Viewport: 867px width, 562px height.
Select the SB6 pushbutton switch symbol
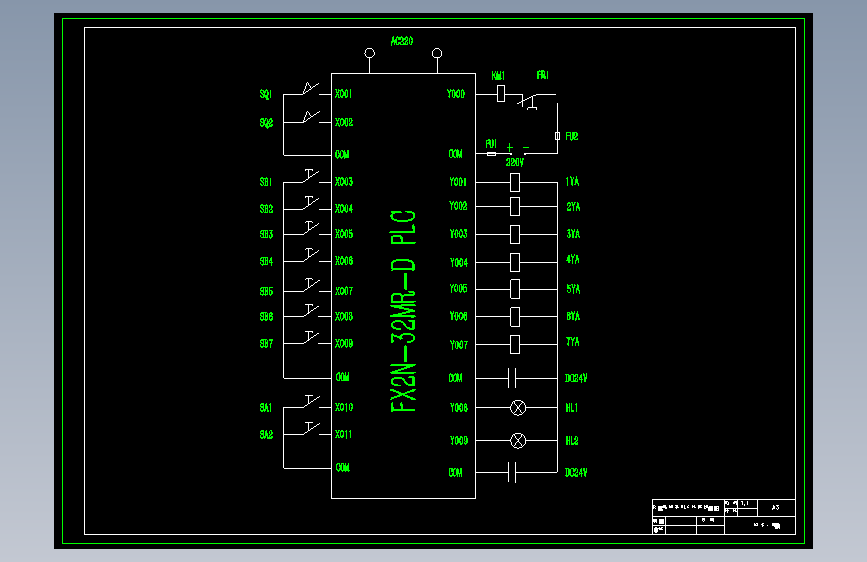[311, 310]
